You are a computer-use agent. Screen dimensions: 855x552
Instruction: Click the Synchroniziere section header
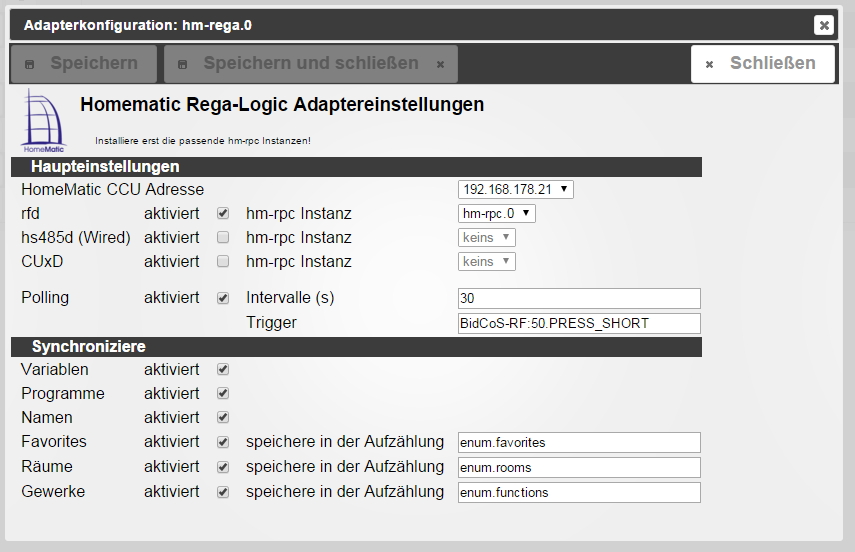[356, 347]
